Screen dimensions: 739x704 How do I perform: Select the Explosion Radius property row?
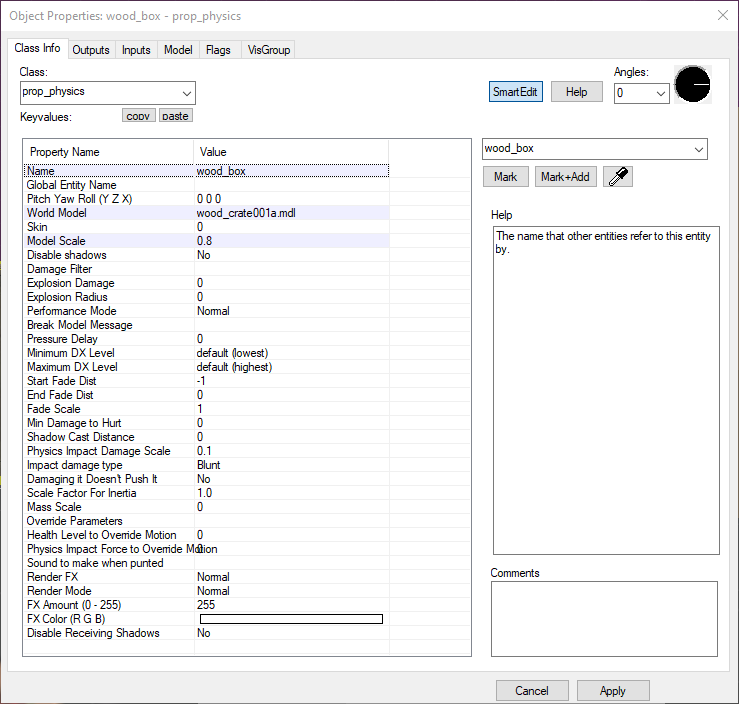click(206, 297)
